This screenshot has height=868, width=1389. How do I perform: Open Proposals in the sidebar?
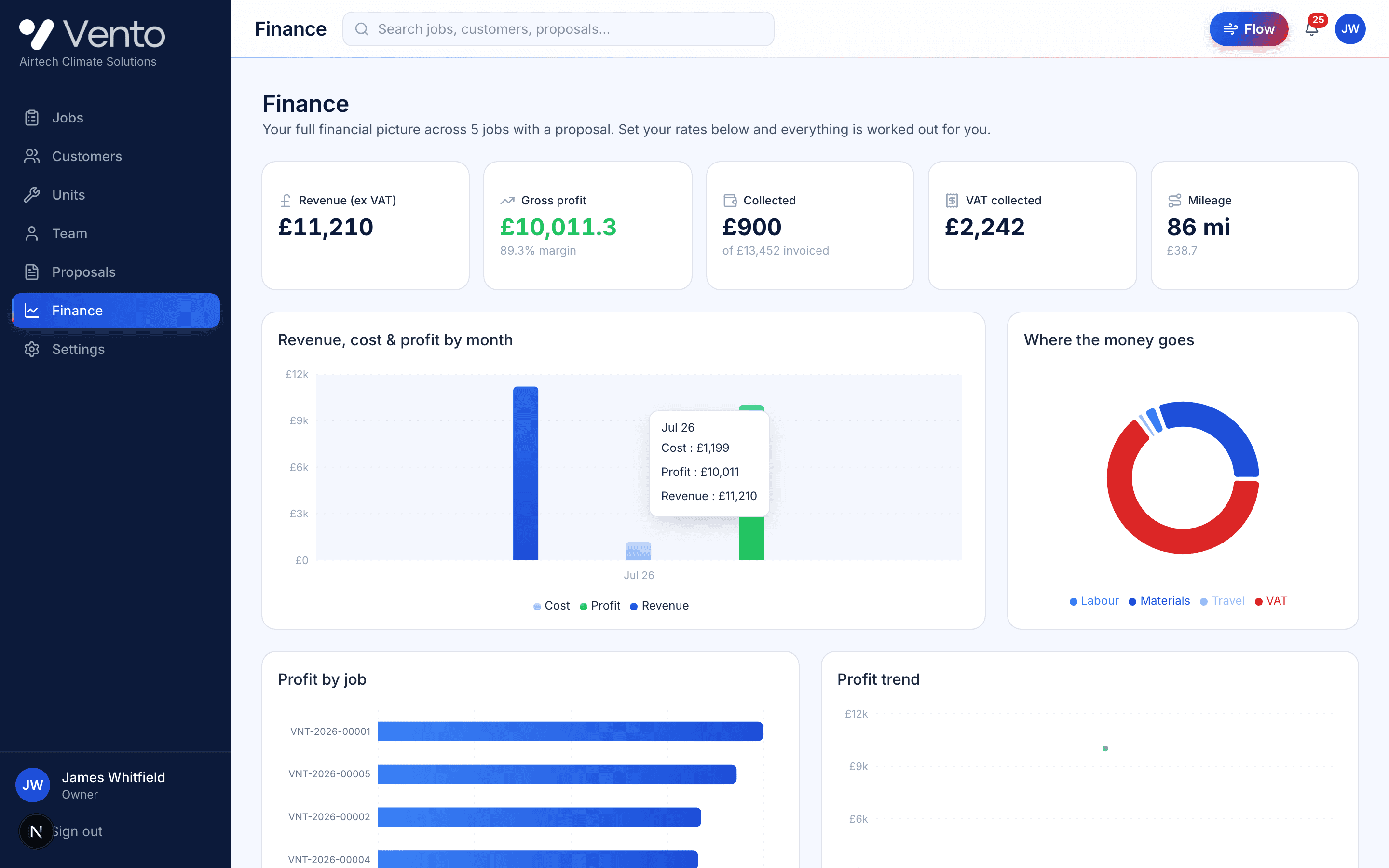pyautogui.click(x=115, y=272)
